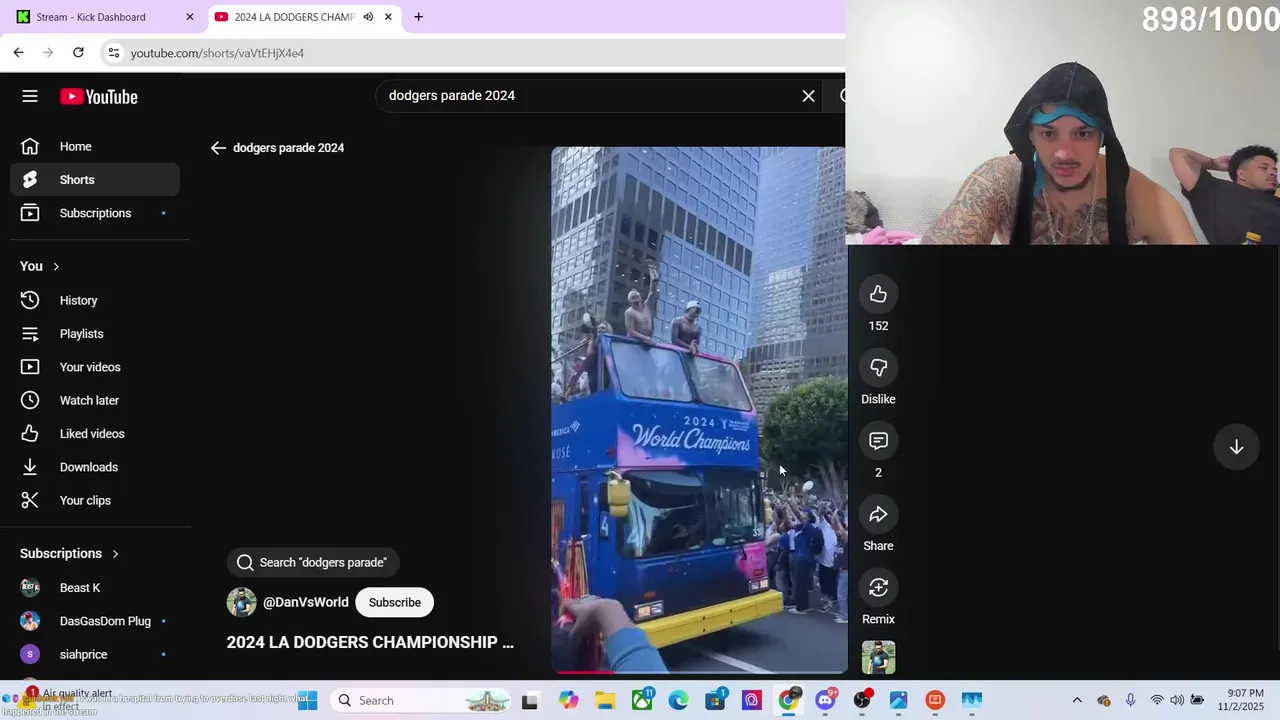Open Discord from the taskbar
The image size is (1280, 720).
825,700
